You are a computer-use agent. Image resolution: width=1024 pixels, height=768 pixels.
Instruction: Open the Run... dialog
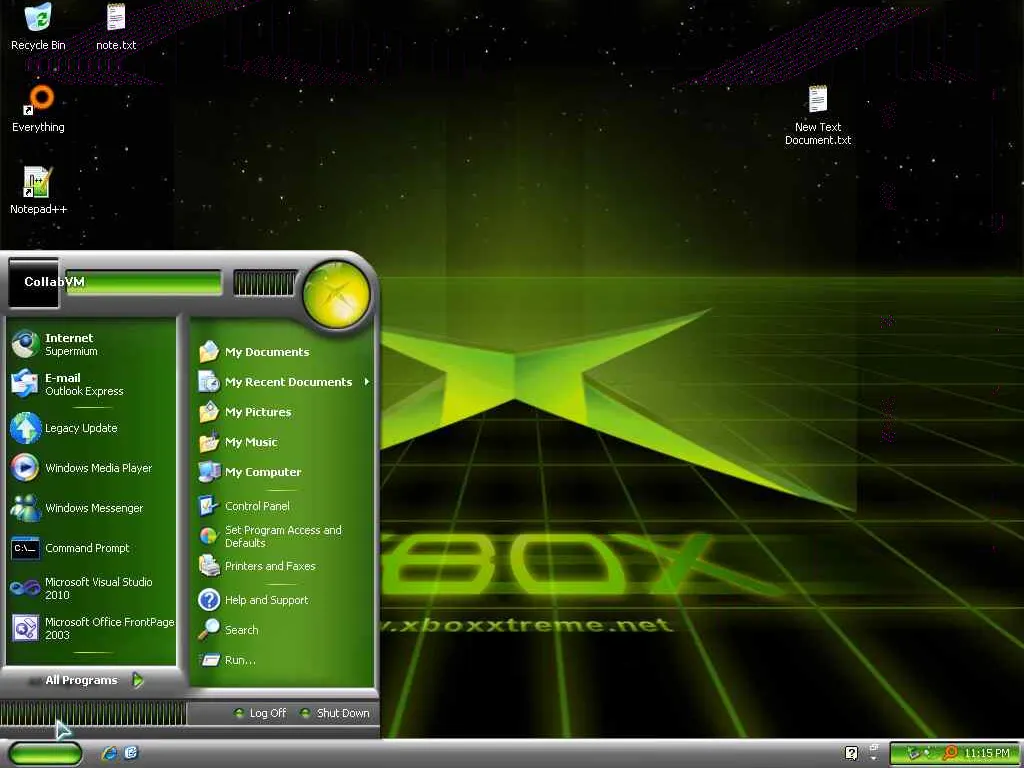[283, 660]
